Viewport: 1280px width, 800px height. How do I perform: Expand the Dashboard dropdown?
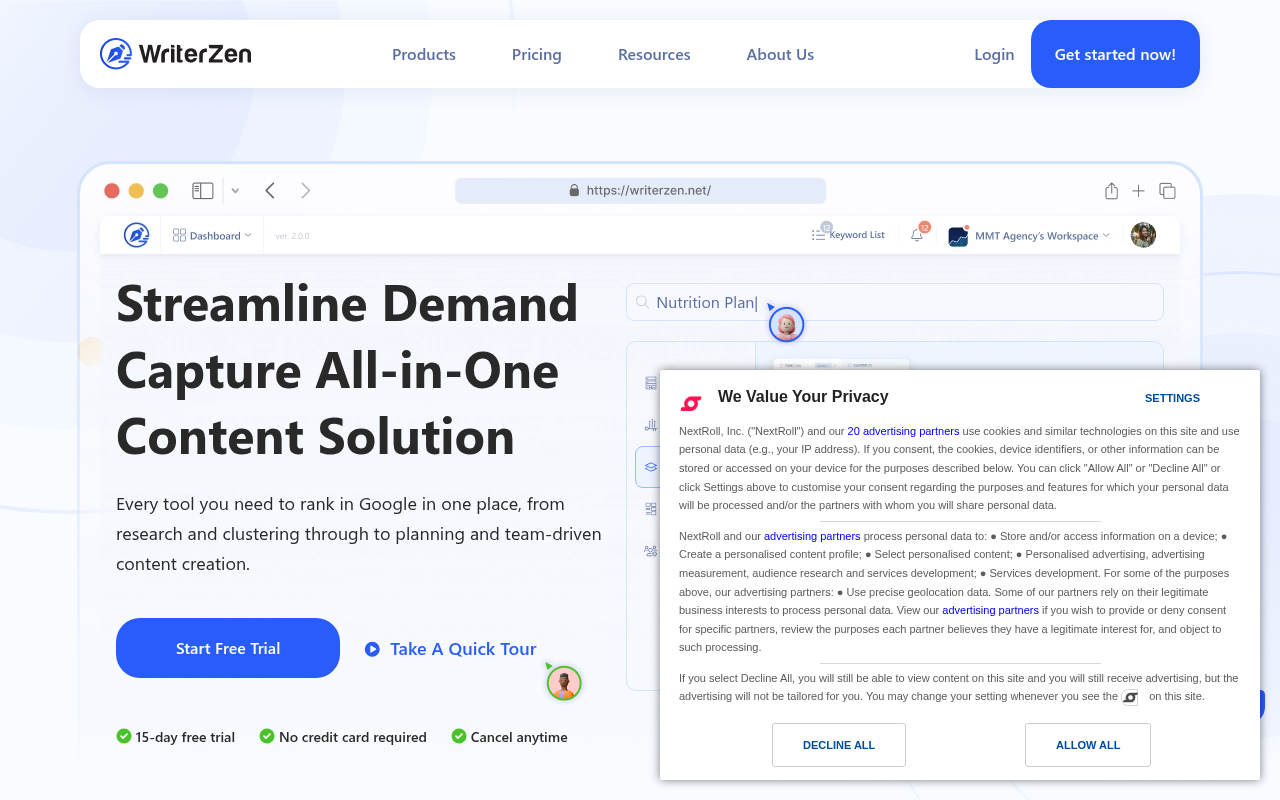pos(247,234)
